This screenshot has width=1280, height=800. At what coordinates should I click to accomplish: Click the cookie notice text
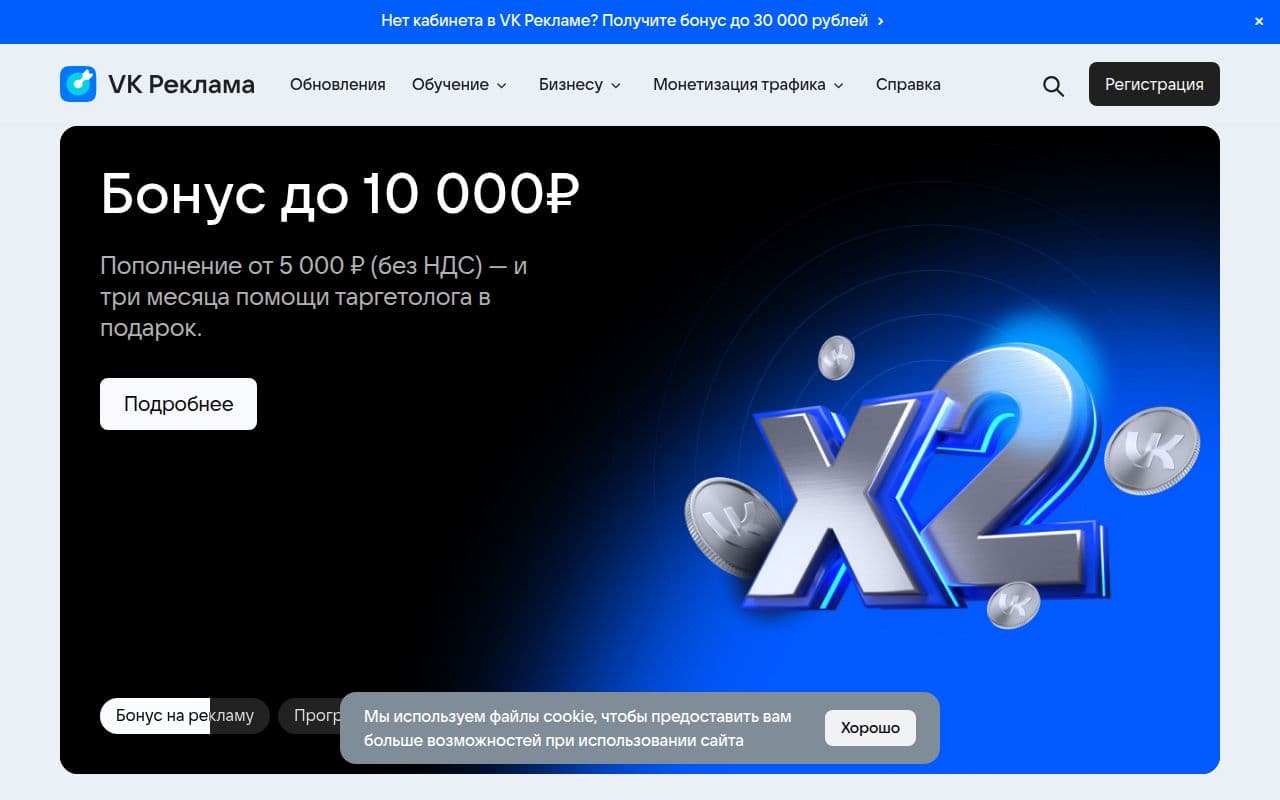[x=578, y=728]
